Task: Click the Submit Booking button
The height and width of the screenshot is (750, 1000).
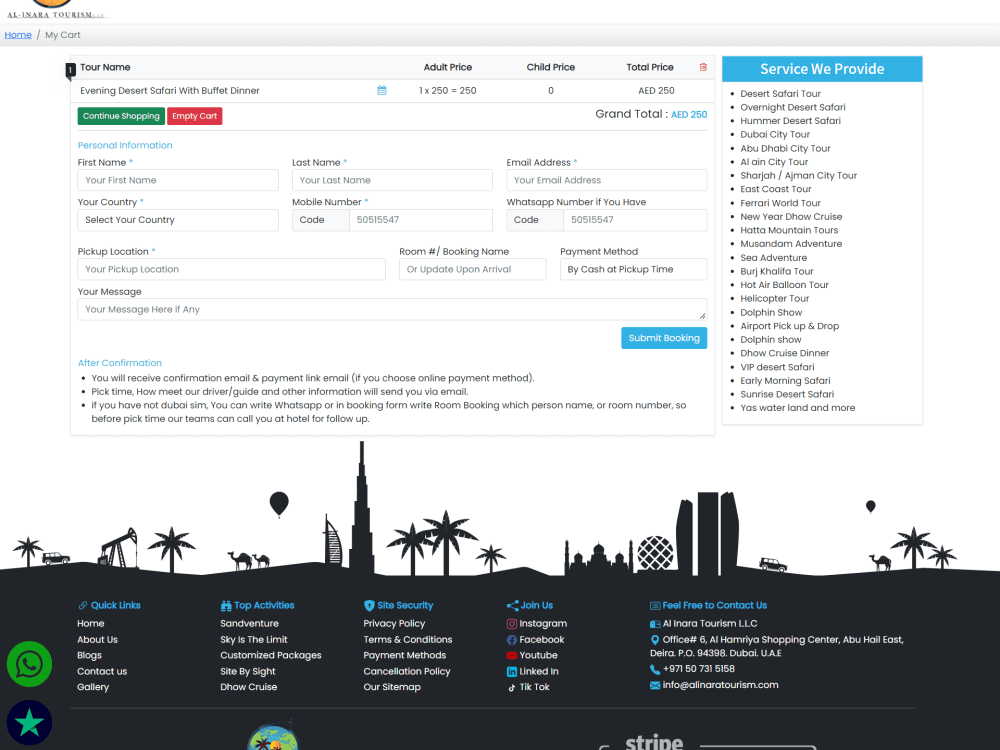Action: (x=664, y=338)
